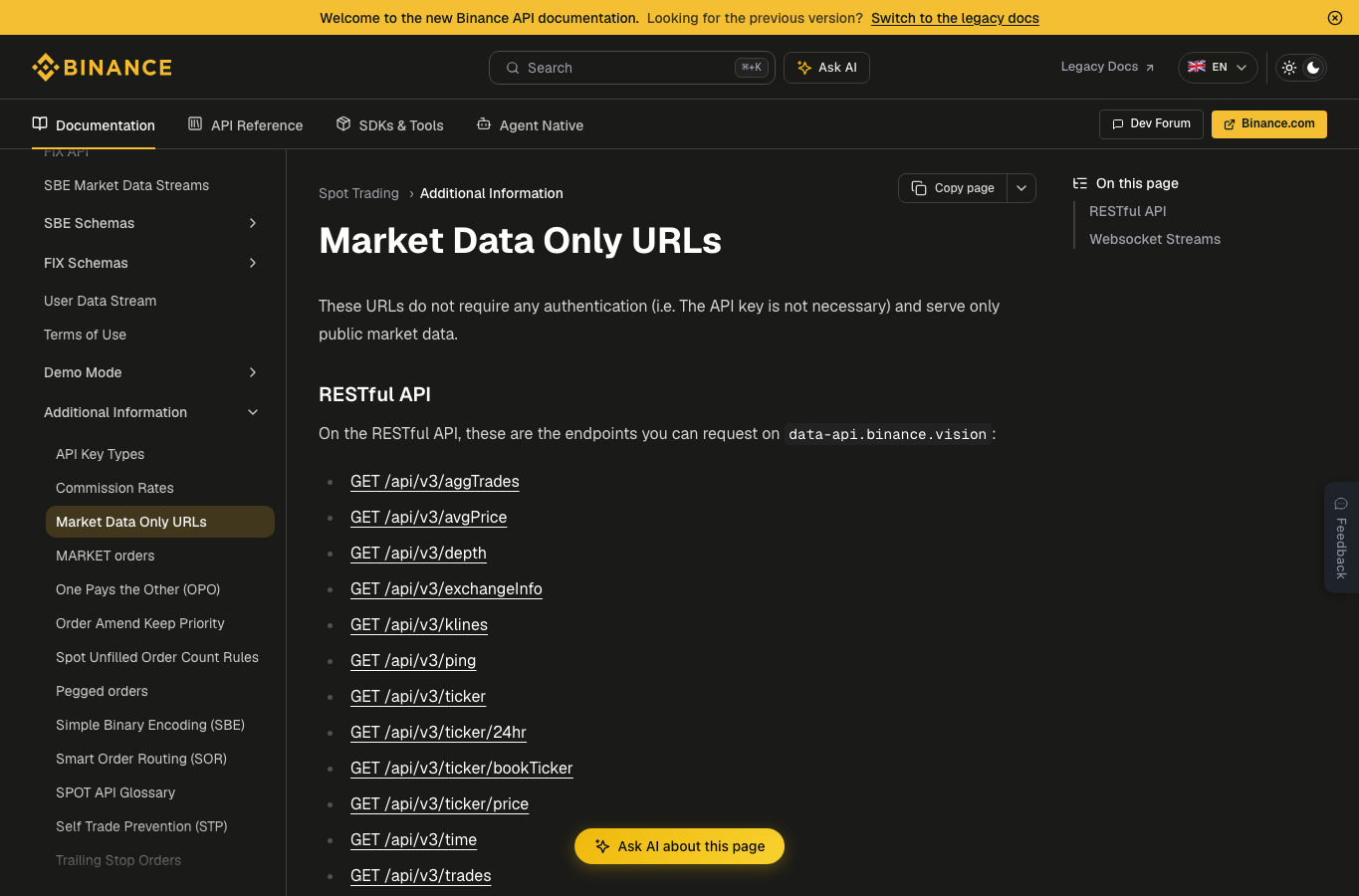Open GET /api/v3/ping link
Screen dimensions: 1359x896
pos(412,661)
